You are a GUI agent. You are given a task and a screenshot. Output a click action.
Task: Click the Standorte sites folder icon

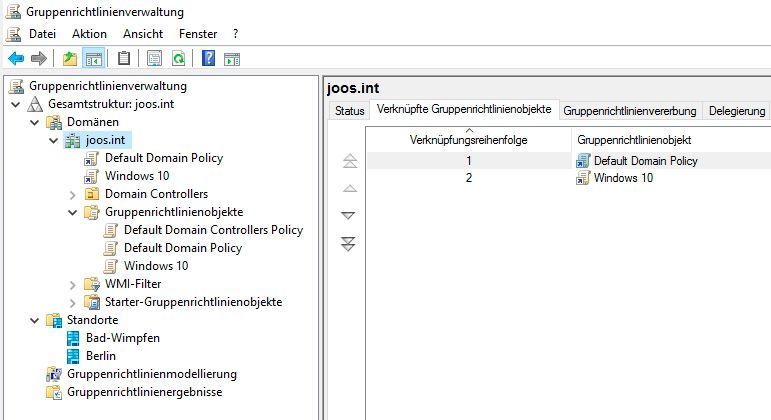[54, 320]
